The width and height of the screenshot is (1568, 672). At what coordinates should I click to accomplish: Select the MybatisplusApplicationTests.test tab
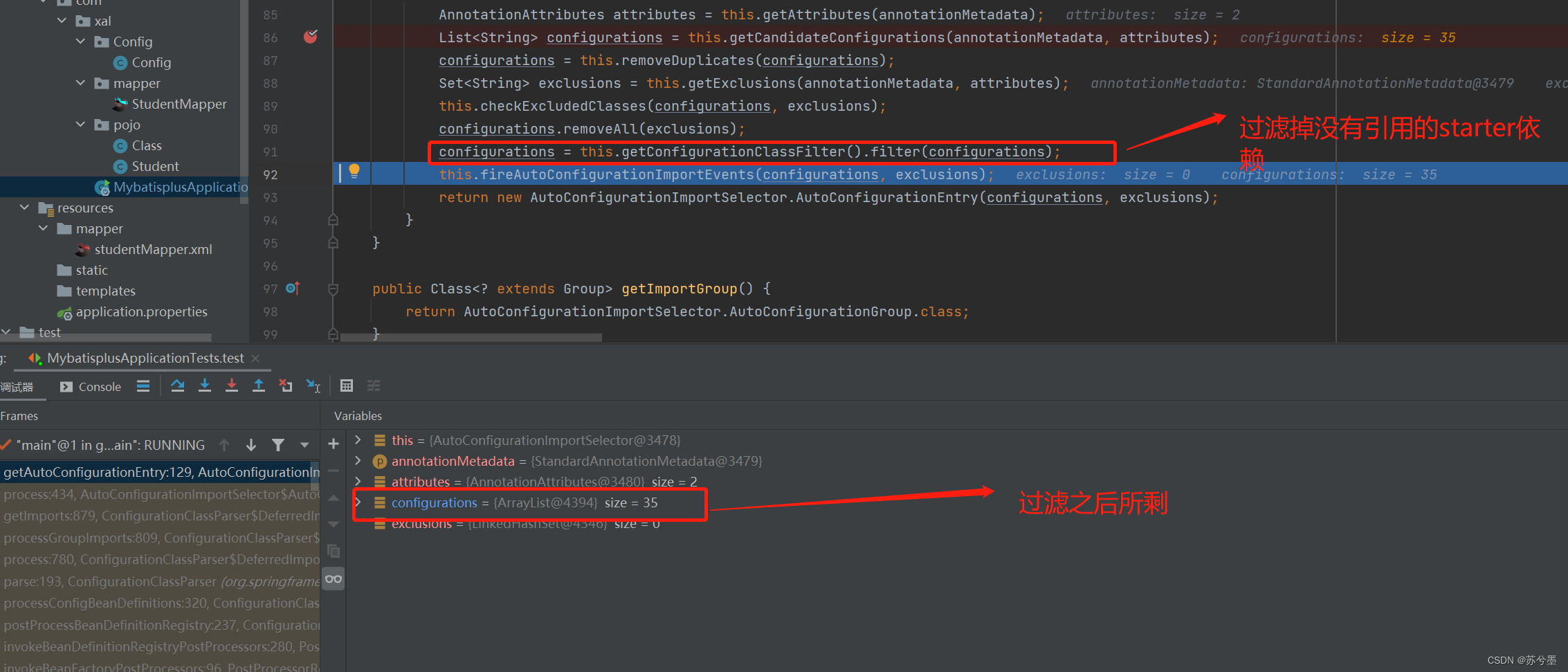[x=145, y=358]
